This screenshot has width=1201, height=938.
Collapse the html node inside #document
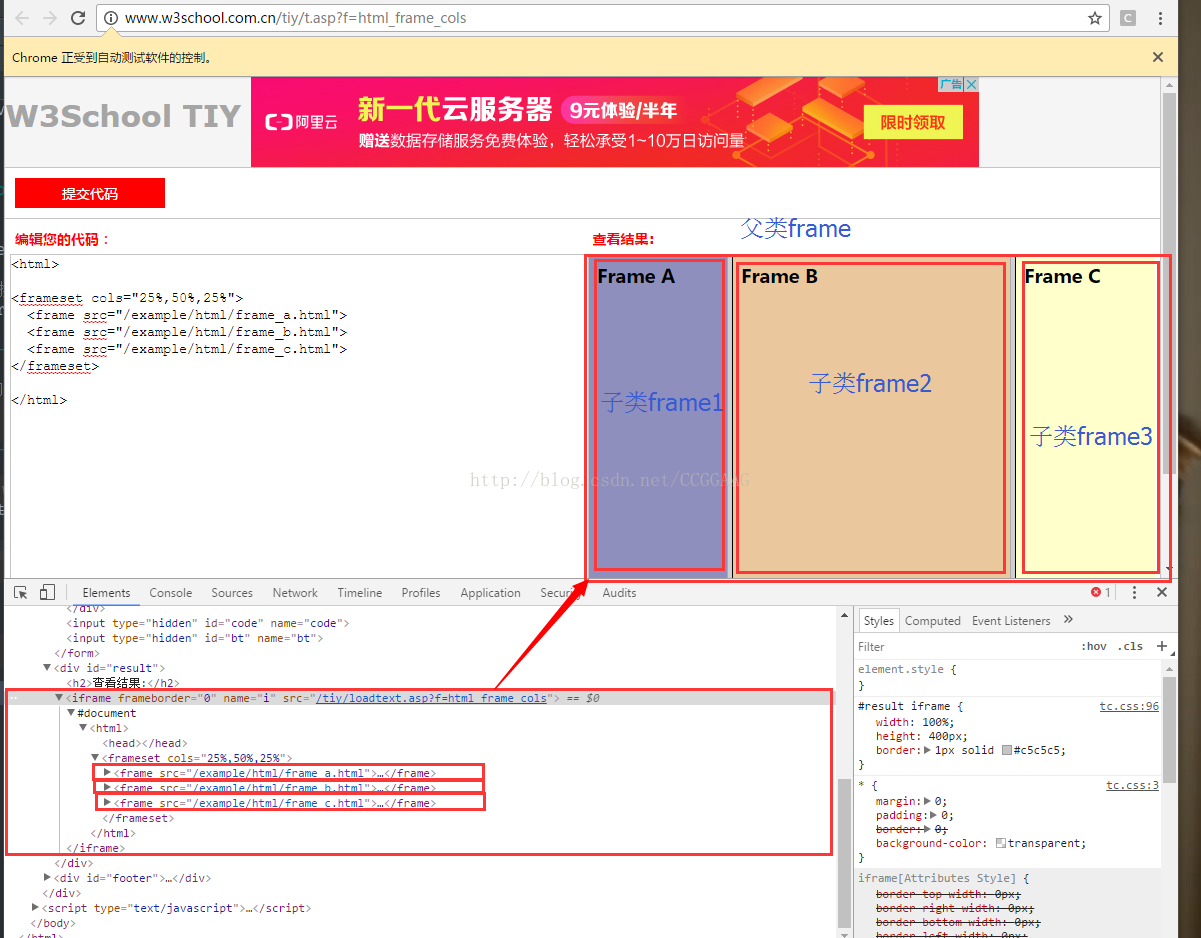pos(83,728)
